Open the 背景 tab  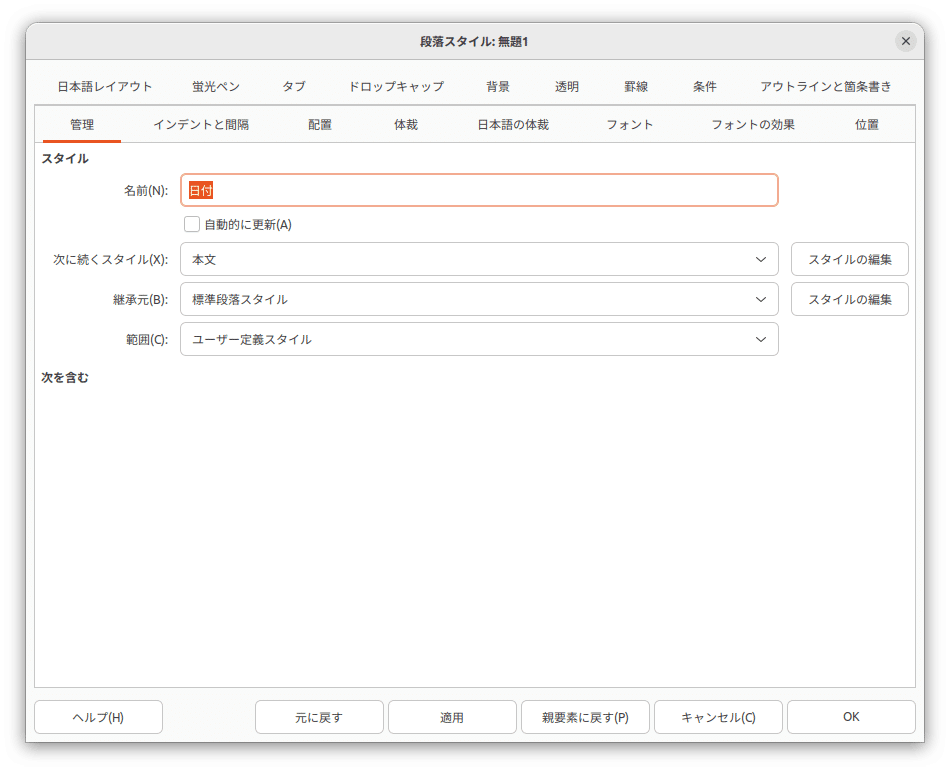coord(498,87)
